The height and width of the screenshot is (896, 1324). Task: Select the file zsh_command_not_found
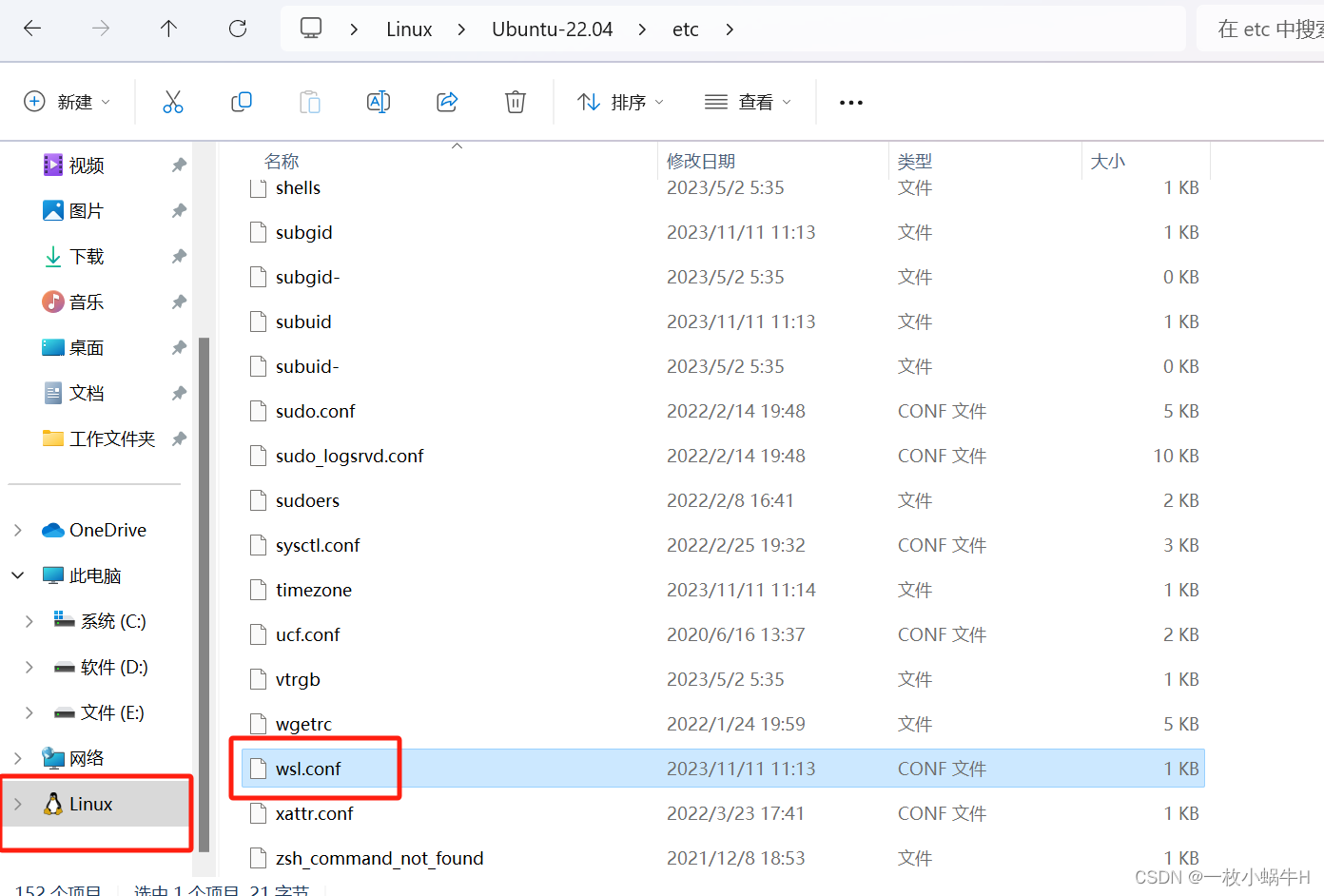(380, 858)
